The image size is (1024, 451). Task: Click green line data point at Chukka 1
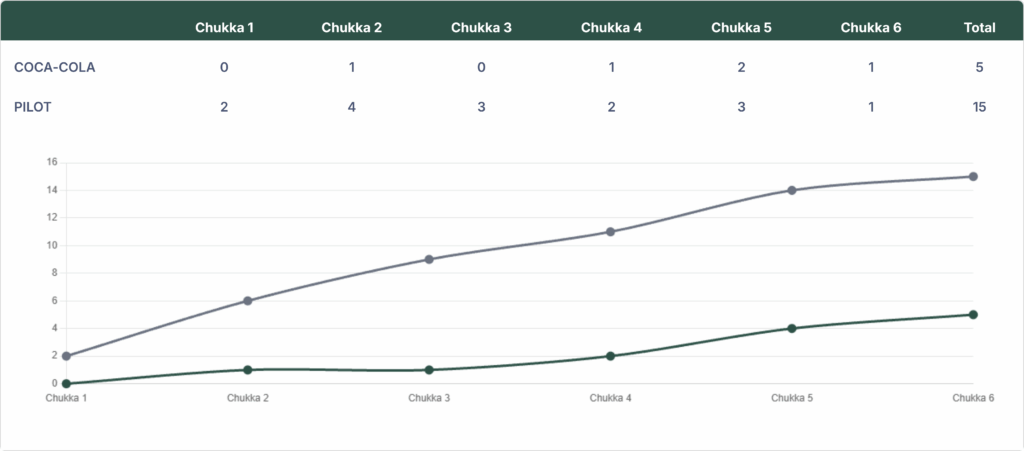[66, 383]
